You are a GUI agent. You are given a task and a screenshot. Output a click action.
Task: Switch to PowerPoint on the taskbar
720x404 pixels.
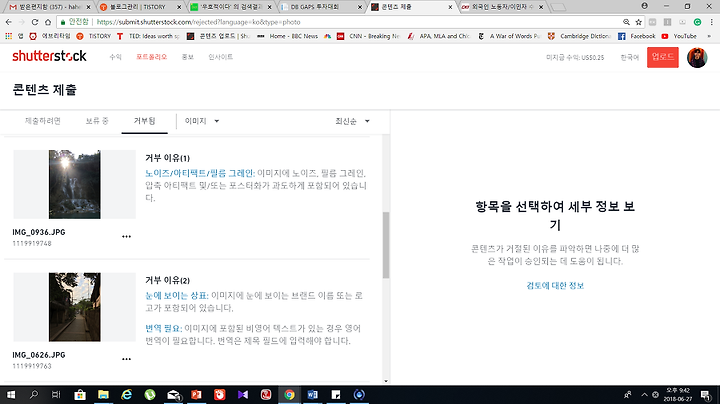coord(197,395)
